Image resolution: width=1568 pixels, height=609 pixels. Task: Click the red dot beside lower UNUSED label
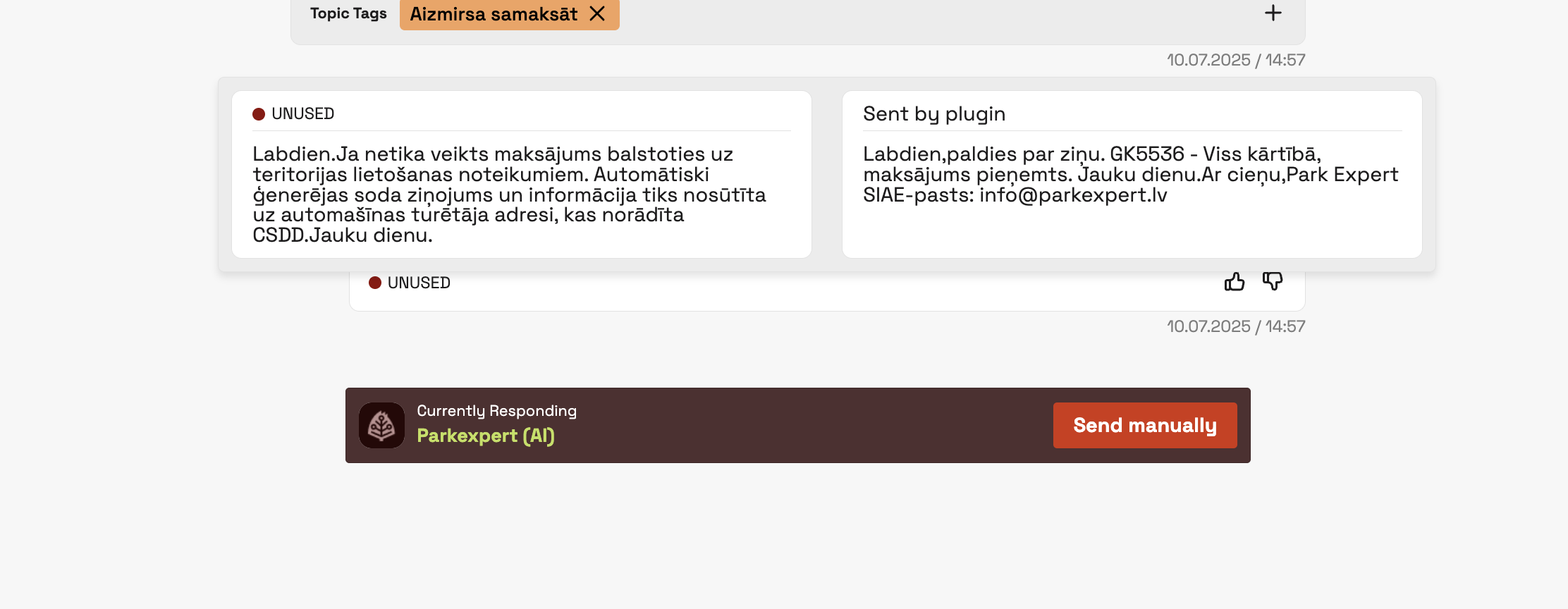[375, 283]
